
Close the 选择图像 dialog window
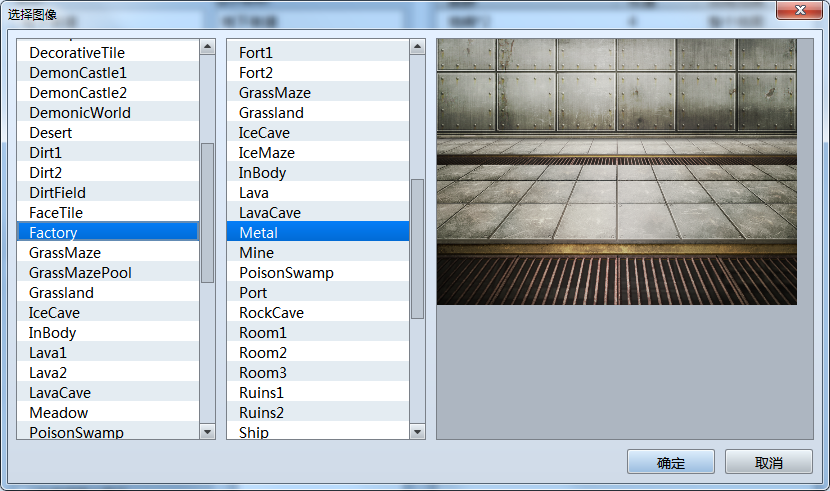(800, 10)
